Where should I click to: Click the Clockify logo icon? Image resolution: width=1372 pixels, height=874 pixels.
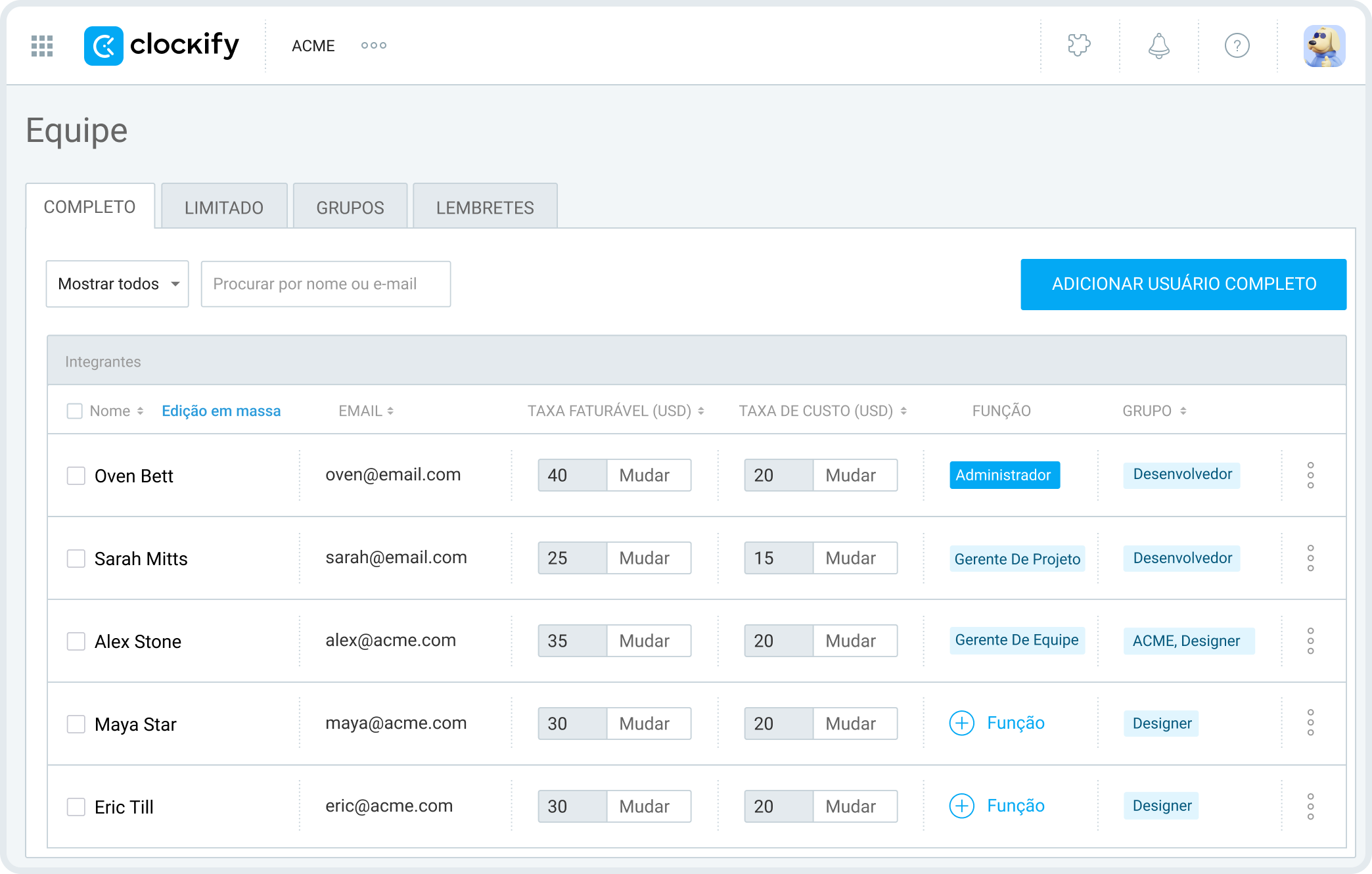104,46
